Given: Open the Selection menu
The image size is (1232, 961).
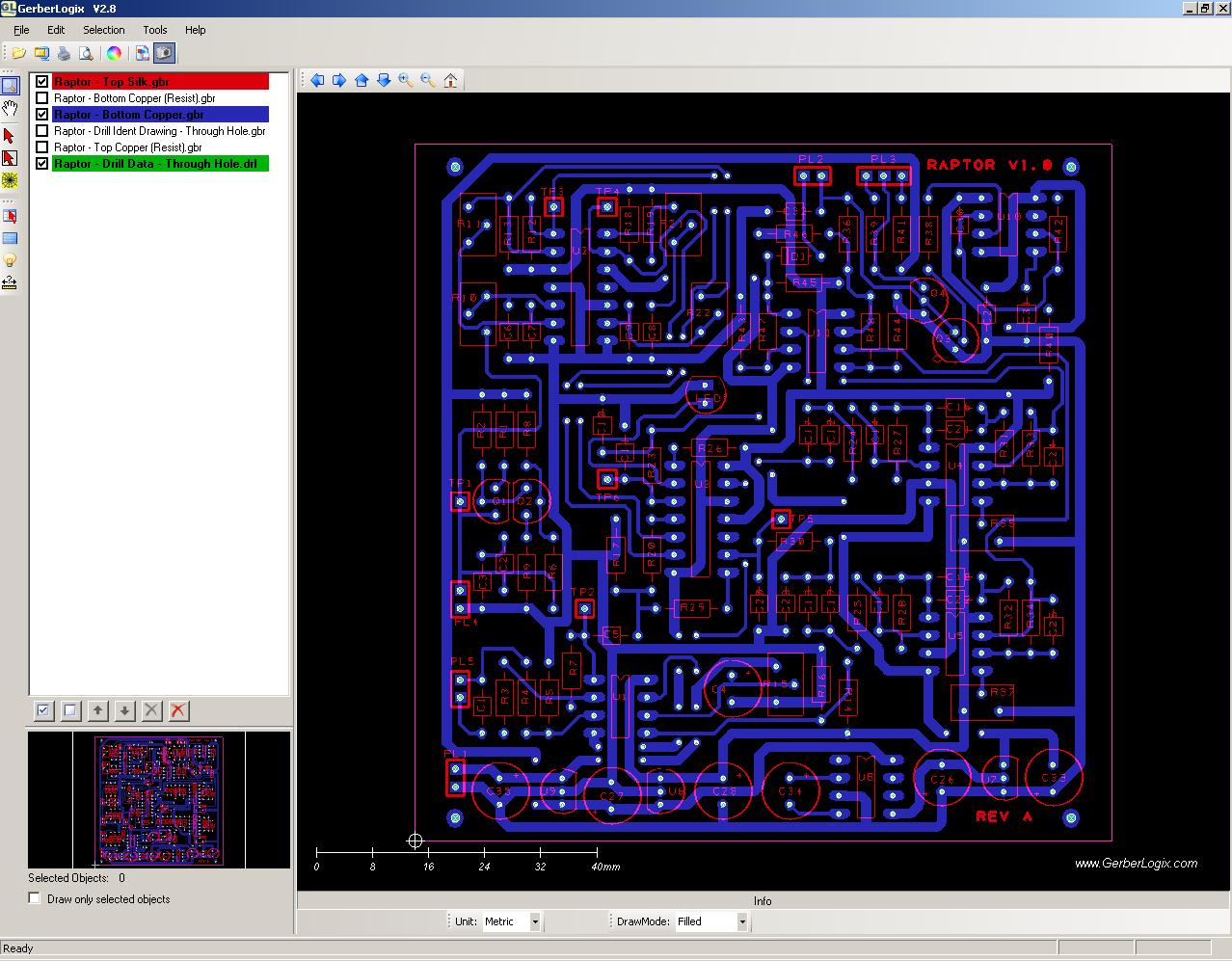Looking at the screenshot, I should 103,30.
